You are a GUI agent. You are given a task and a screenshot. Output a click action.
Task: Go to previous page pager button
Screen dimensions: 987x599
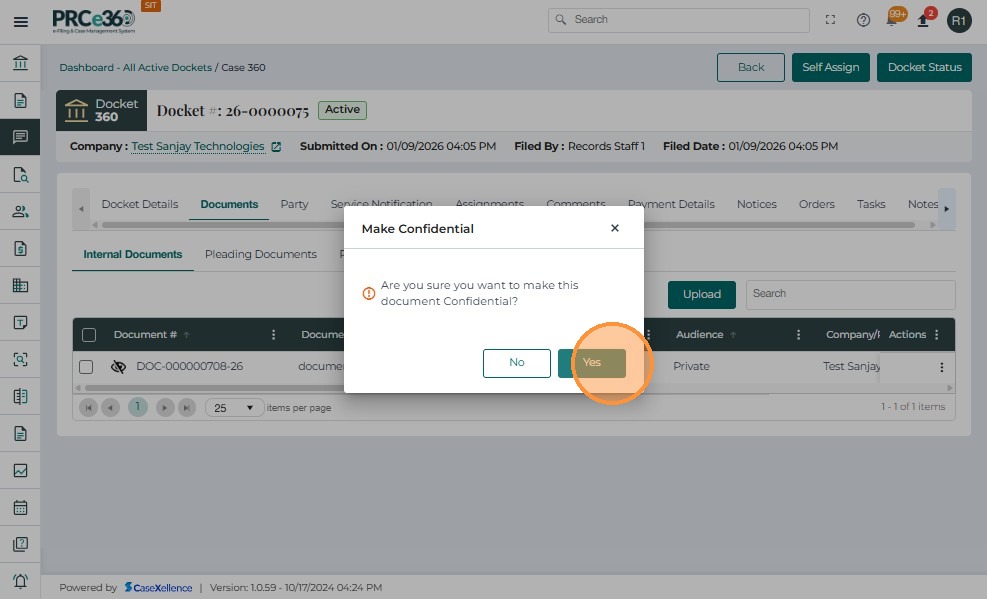click(x=110, y=408)
